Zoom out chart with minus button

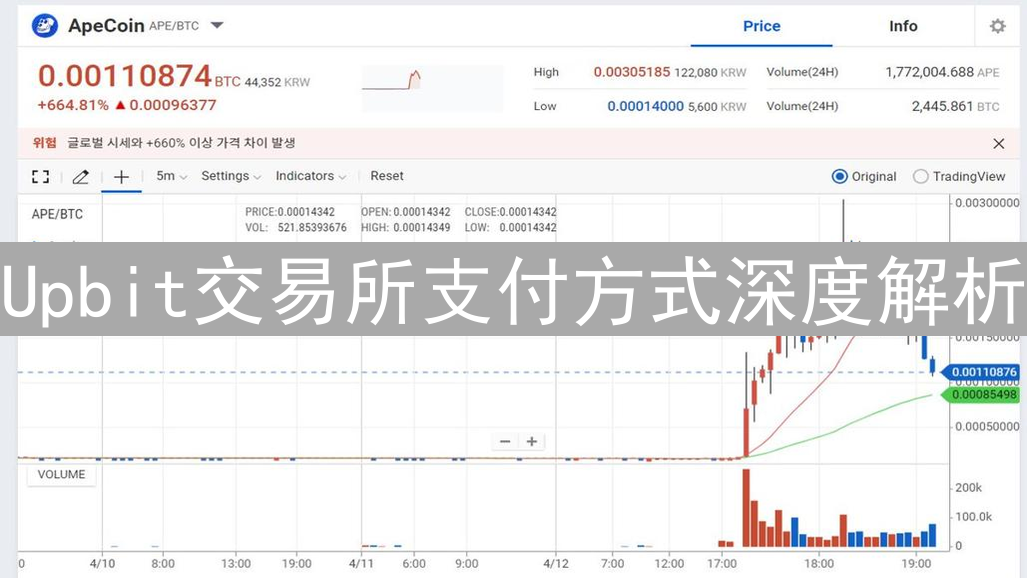point(505,442)
